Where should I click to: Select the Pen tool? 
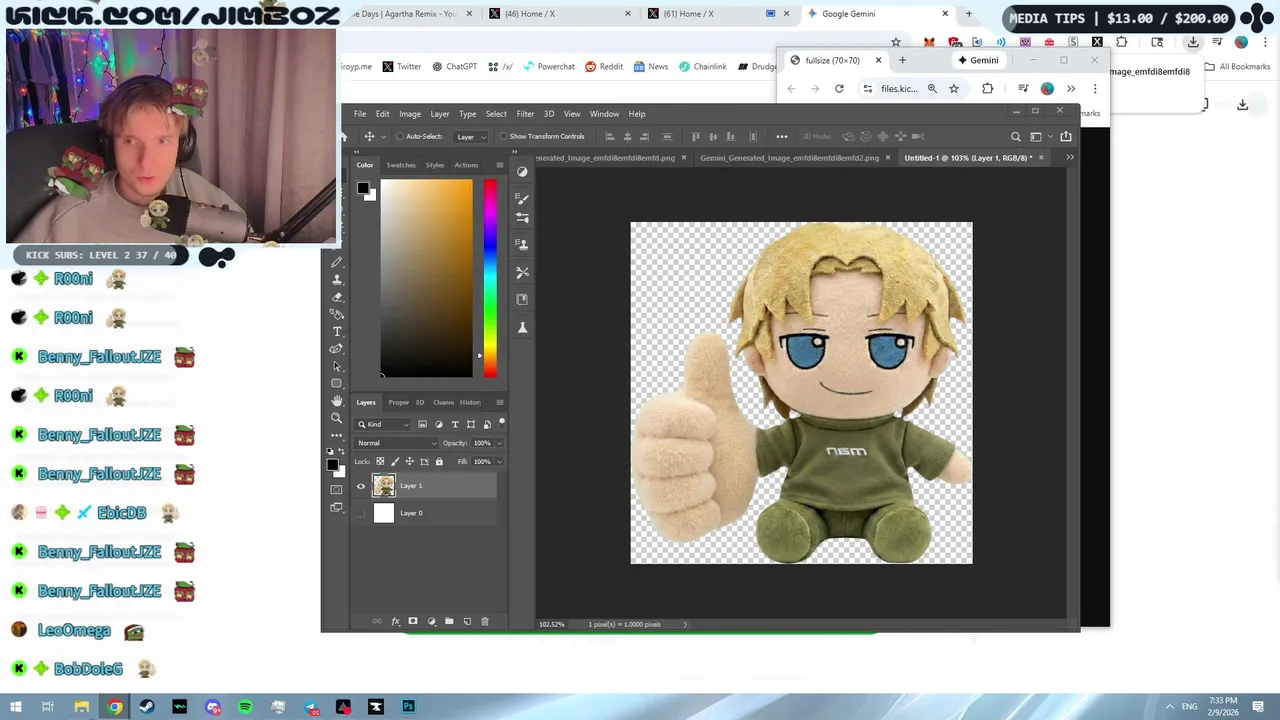coord(336,349)
